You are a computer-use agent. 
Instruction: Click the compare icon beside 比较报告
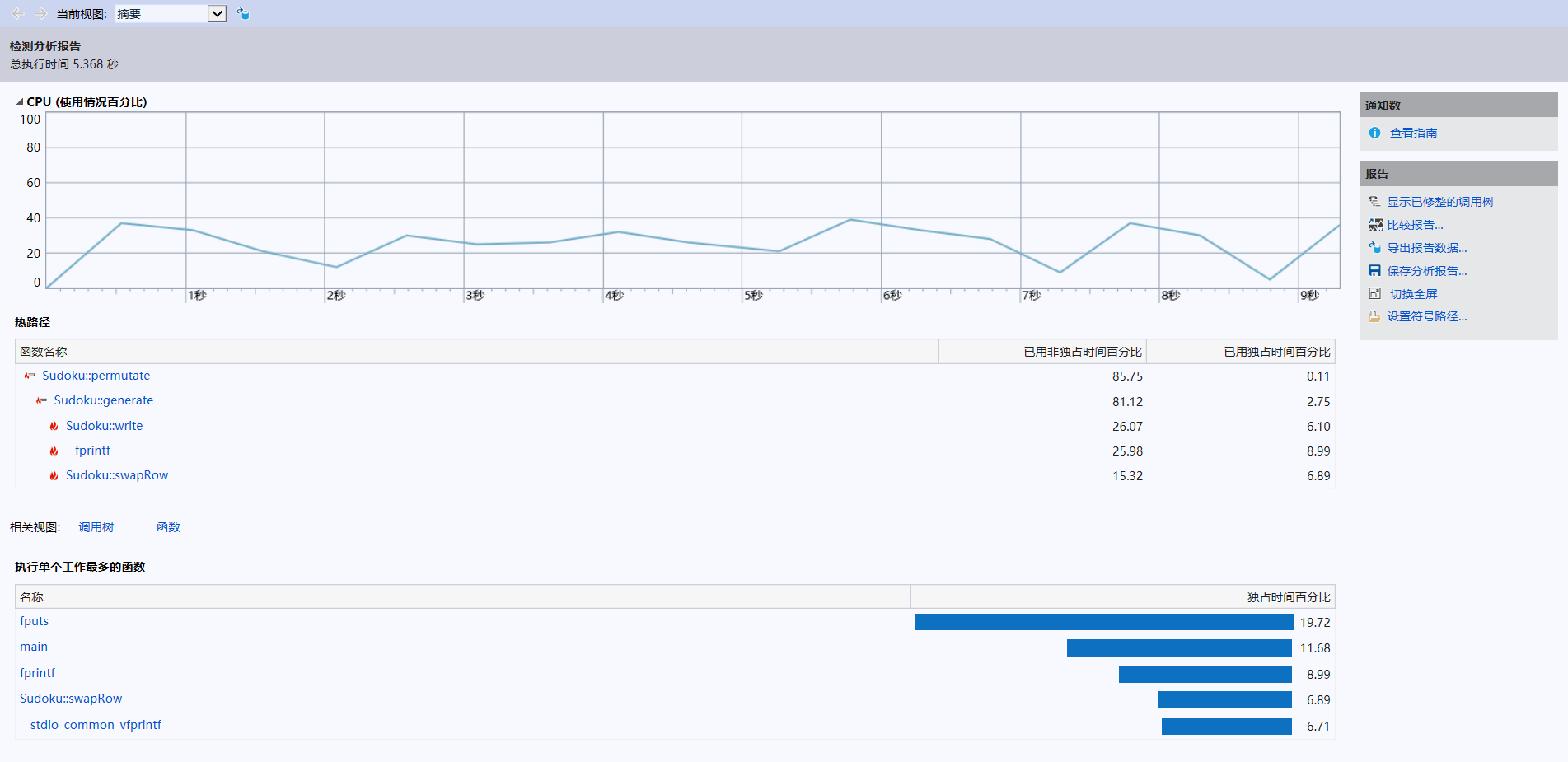pos(1375,225)
